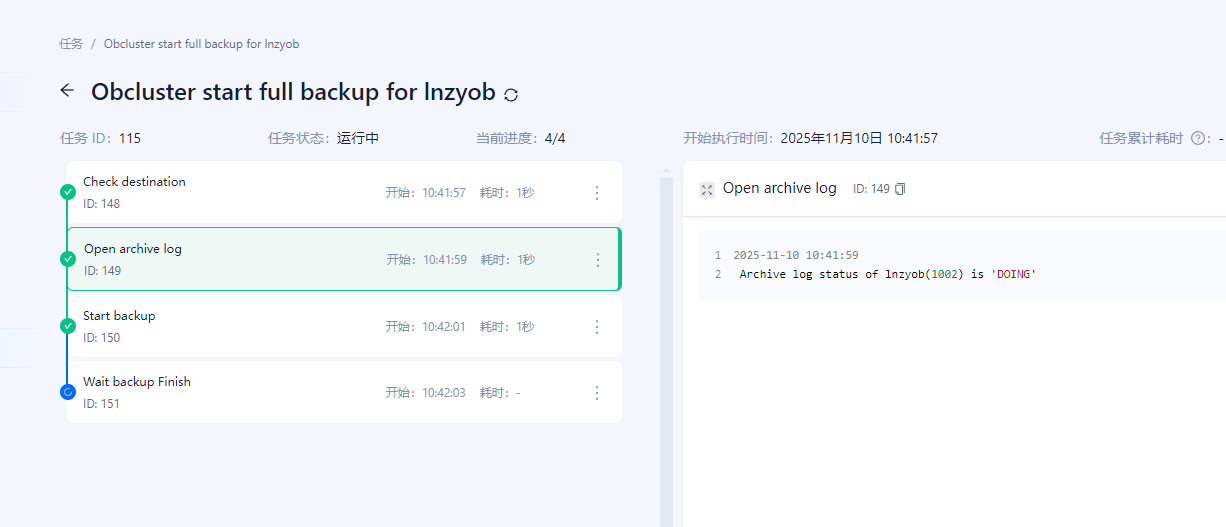Click the blue running icon of Wait backup Finish

tap(67, 392)
